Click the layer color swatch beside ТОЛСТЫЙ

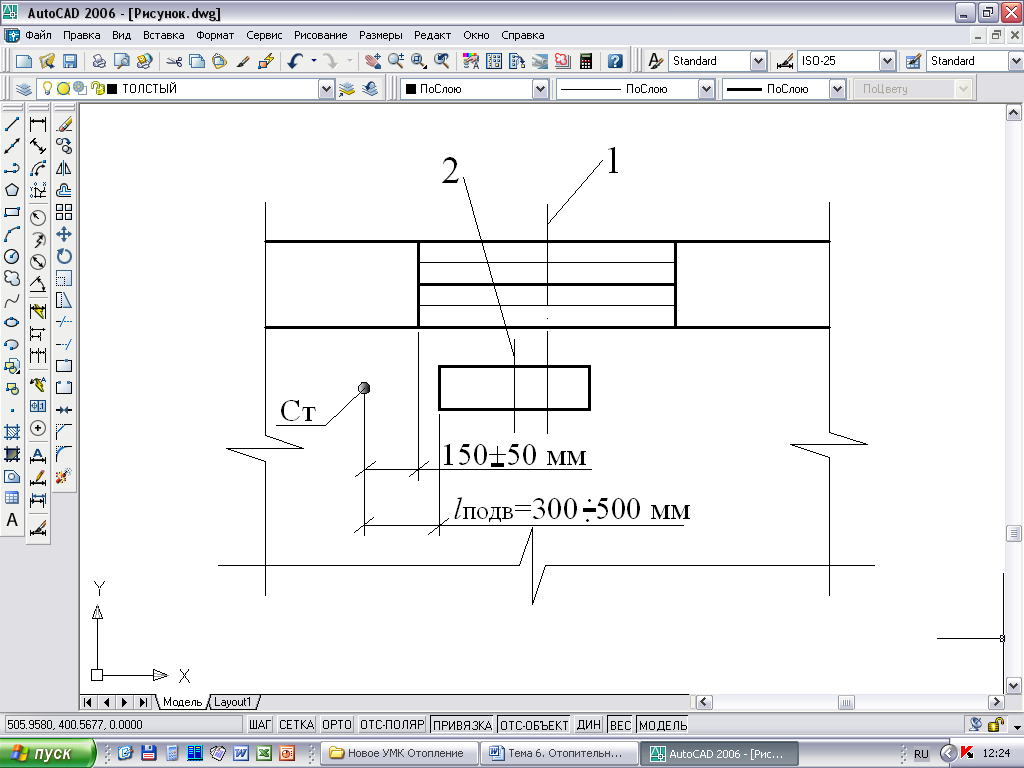(112, 89)
